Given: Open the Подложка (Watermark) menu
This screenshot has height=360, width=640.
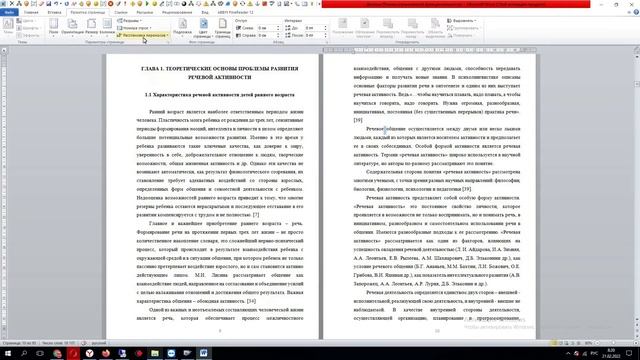Looking at the screenshot, I should coord(182,27).
